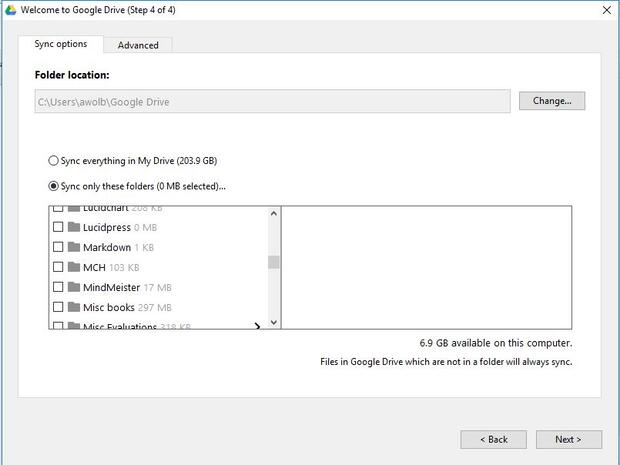Viewport: 620px width, 465px height.
Task: Click the folder list scroll down arrow
Action: coord(274,322)
